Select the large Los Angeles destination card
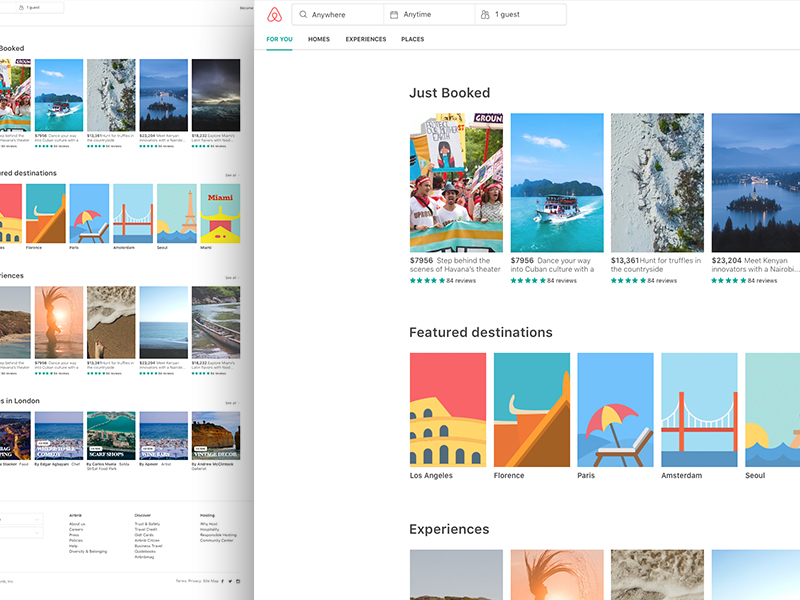 click(x=448, y=410)
